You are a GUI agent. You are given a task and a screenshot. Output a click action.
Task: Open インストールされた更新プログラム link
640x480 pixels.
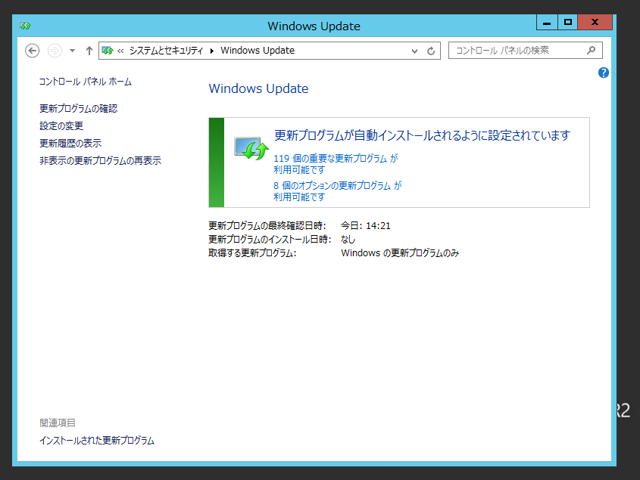[x=97, y=440]
